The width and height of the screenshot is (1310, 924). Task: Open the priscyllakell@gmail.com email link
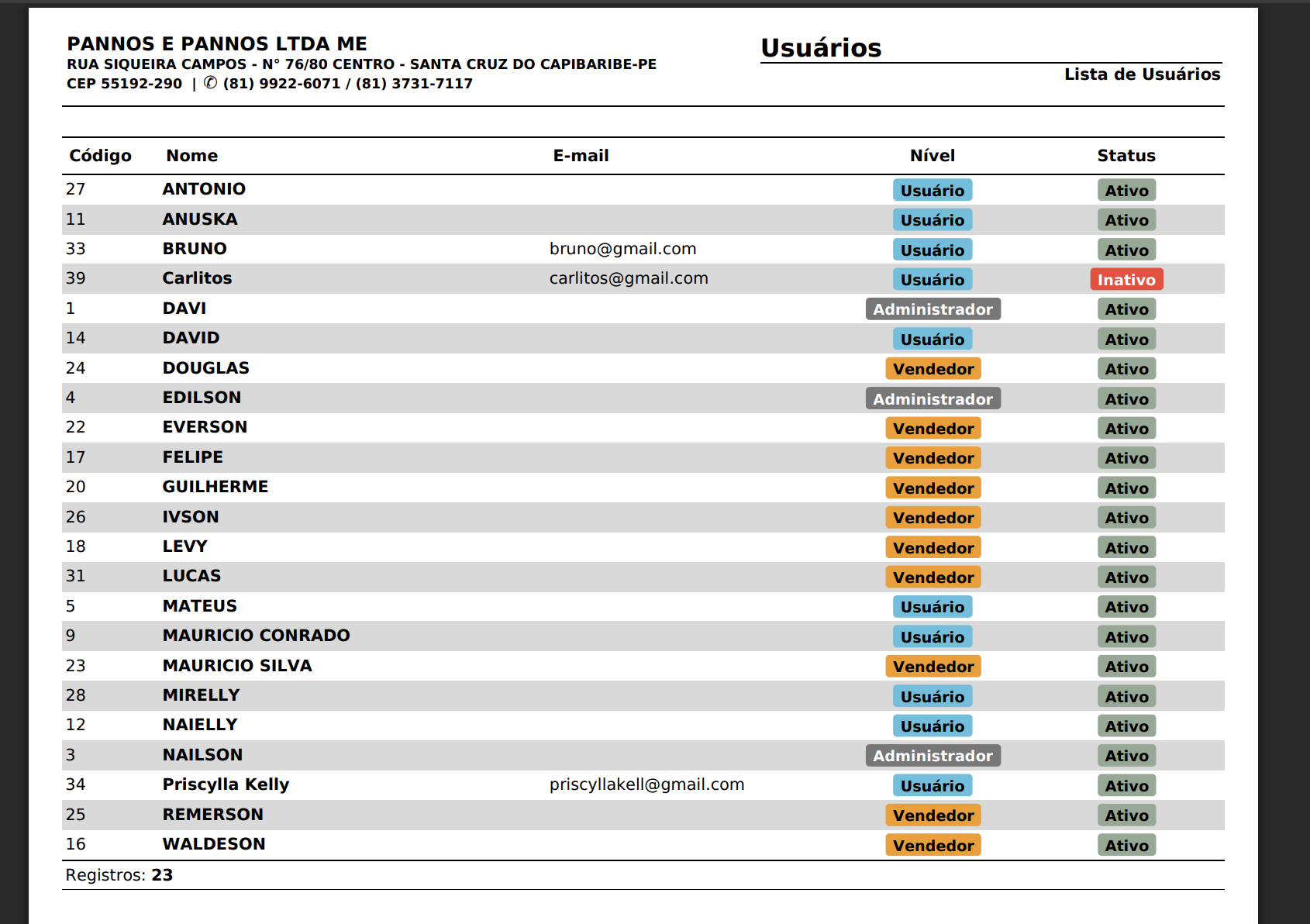[646, 784]
